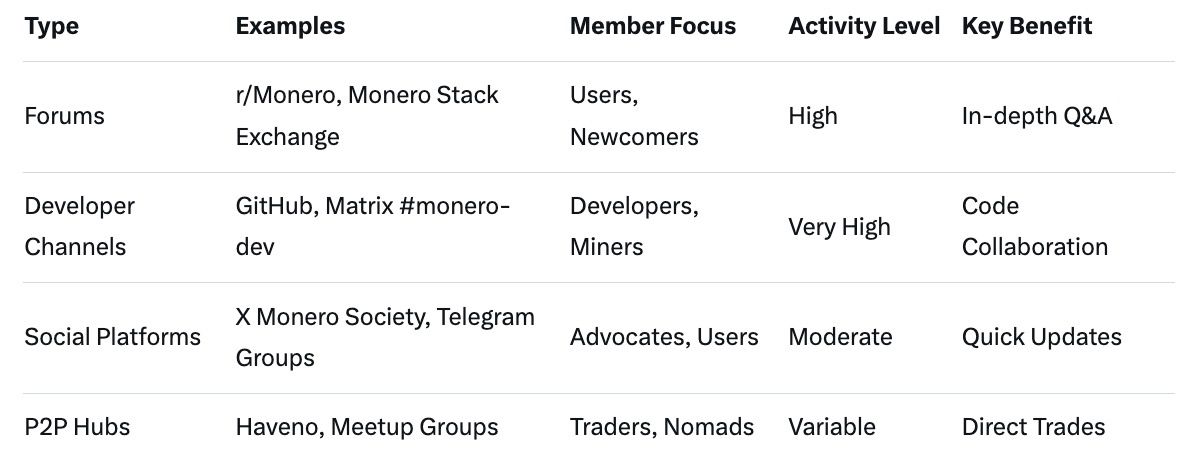The image size is (1184, 468).
Task: Select the Developer Channels cell
Action: [x=79, y=226]
